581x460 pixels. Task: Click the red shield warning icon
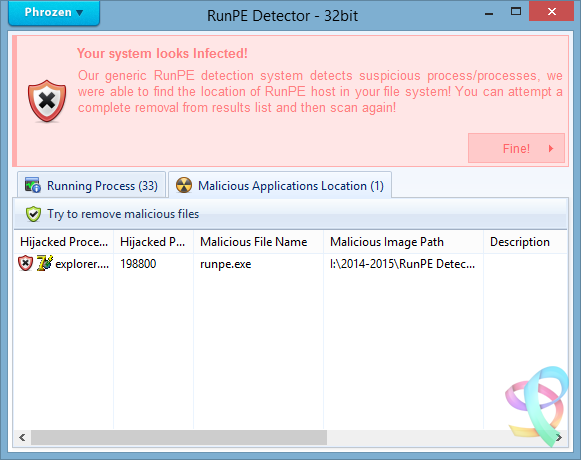(47, 101)
